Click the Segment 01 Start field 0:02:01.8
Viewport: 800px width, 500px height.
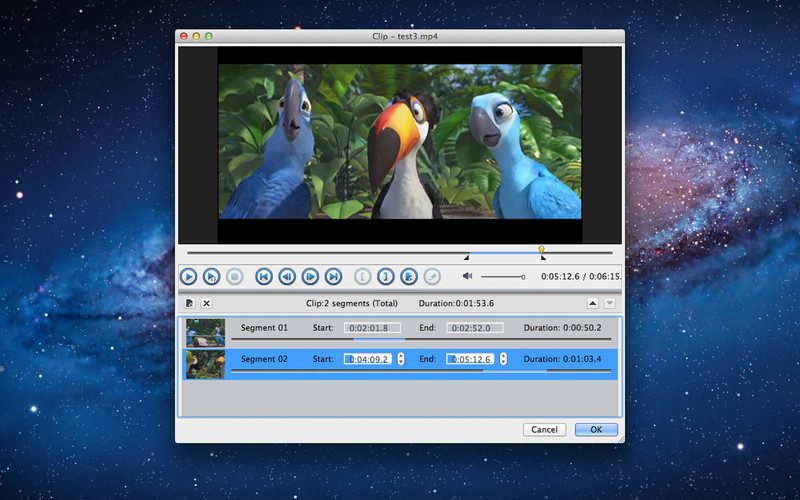click(372, 328)
